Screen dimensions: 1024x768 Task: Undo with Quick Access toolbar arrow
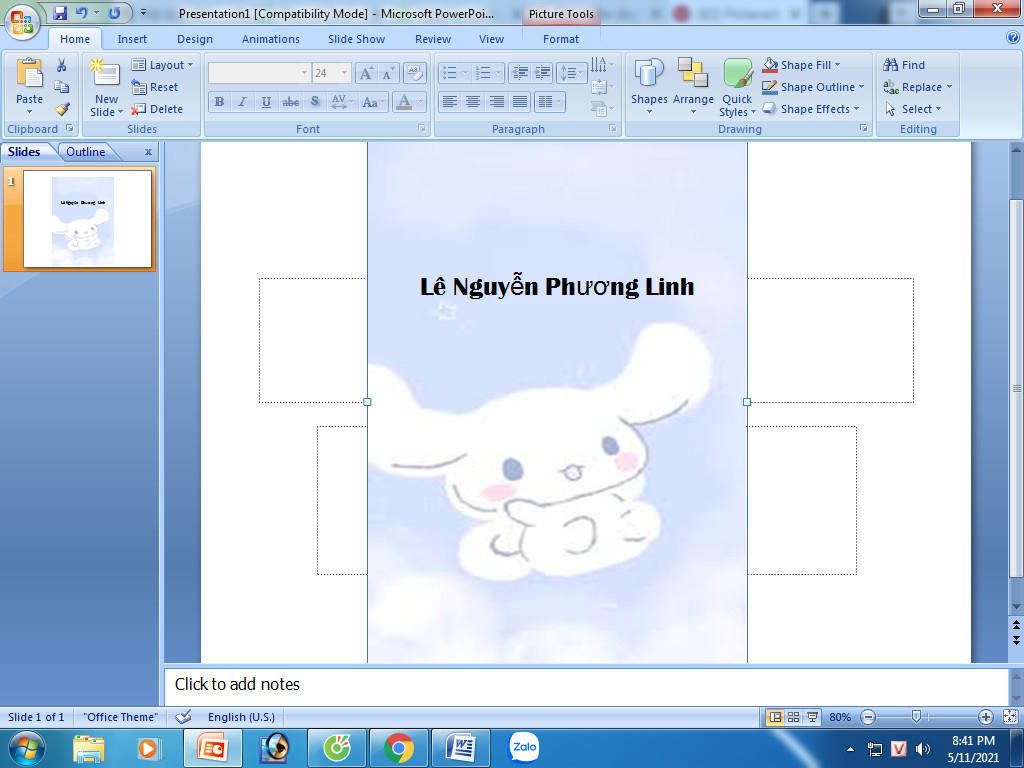81,12
